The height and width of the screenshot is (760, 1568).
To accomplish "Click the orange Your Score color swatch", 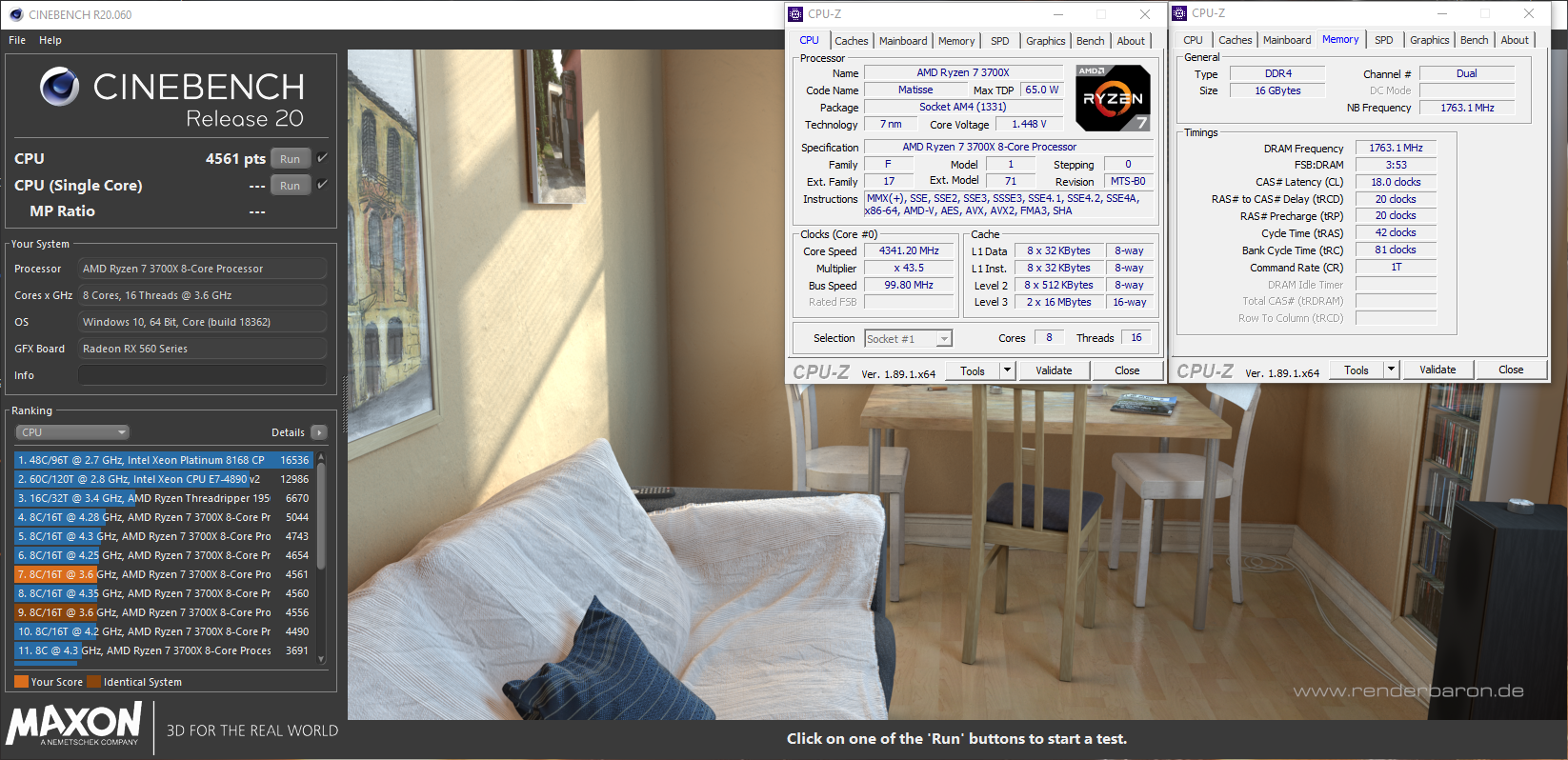I will pos(21,682).
